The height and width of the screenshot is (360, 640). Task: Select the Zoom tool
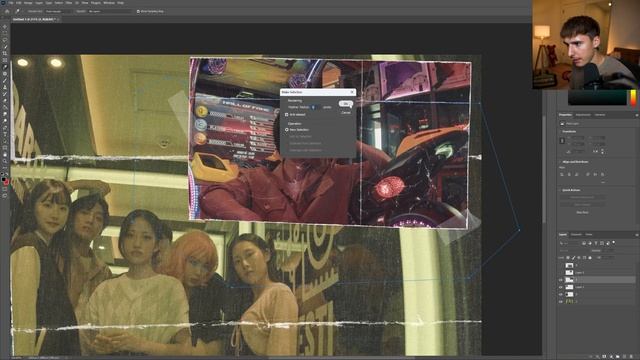point(4,161)
